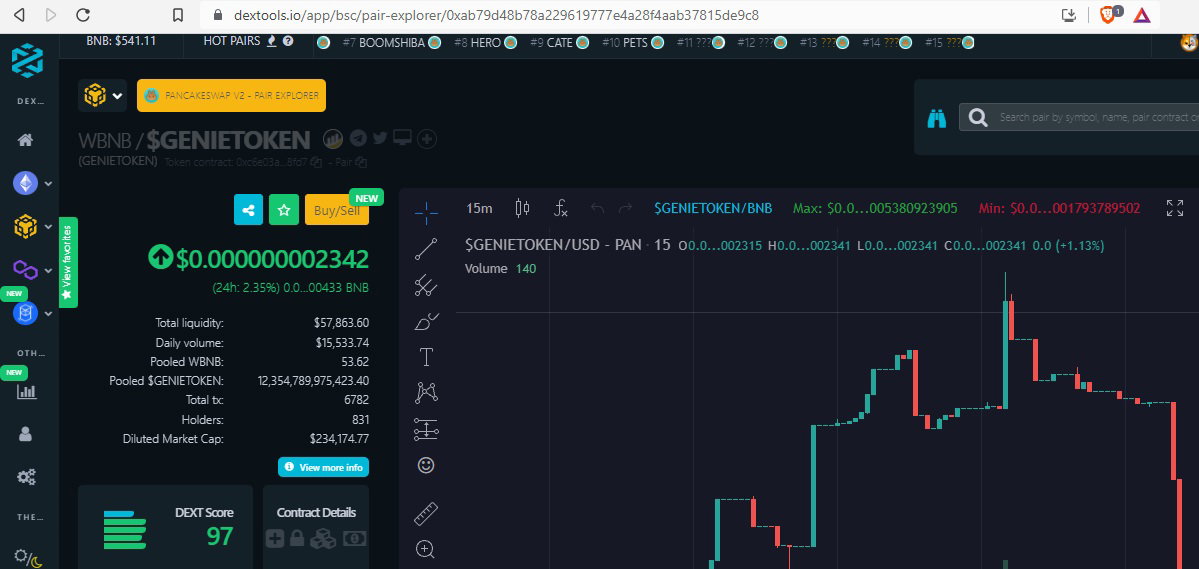Open the bar chart stats icon in the sidebar
The image size is (1199, 569).
(27, 392)
